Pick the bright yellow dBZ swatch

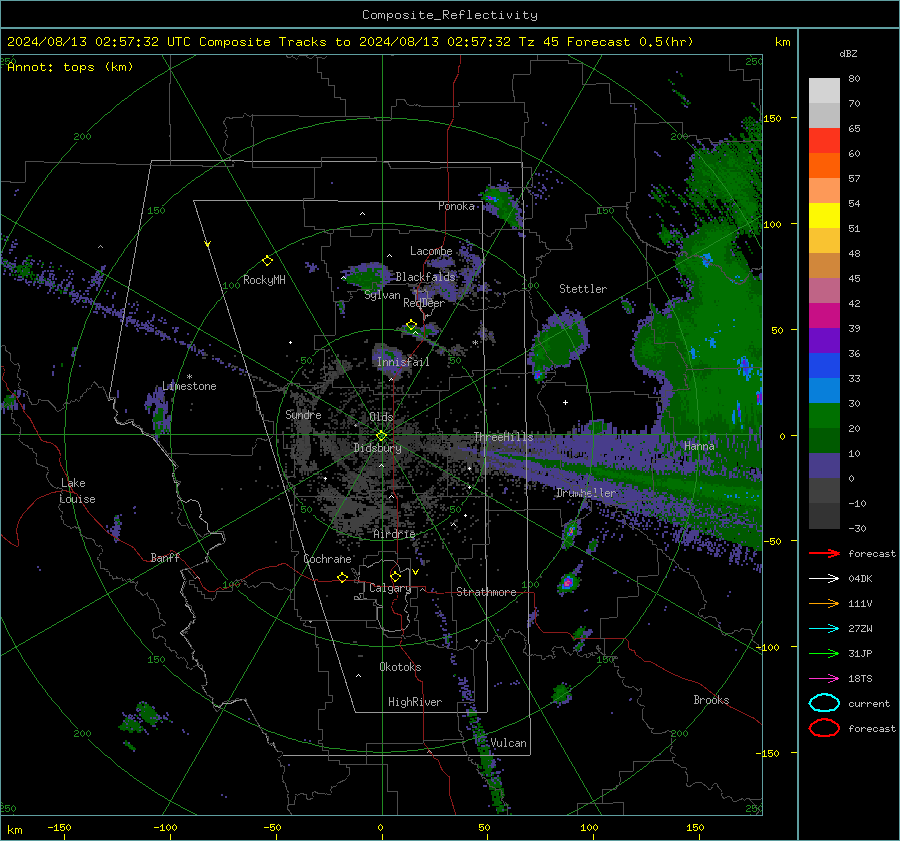click(x=824, y=216)
